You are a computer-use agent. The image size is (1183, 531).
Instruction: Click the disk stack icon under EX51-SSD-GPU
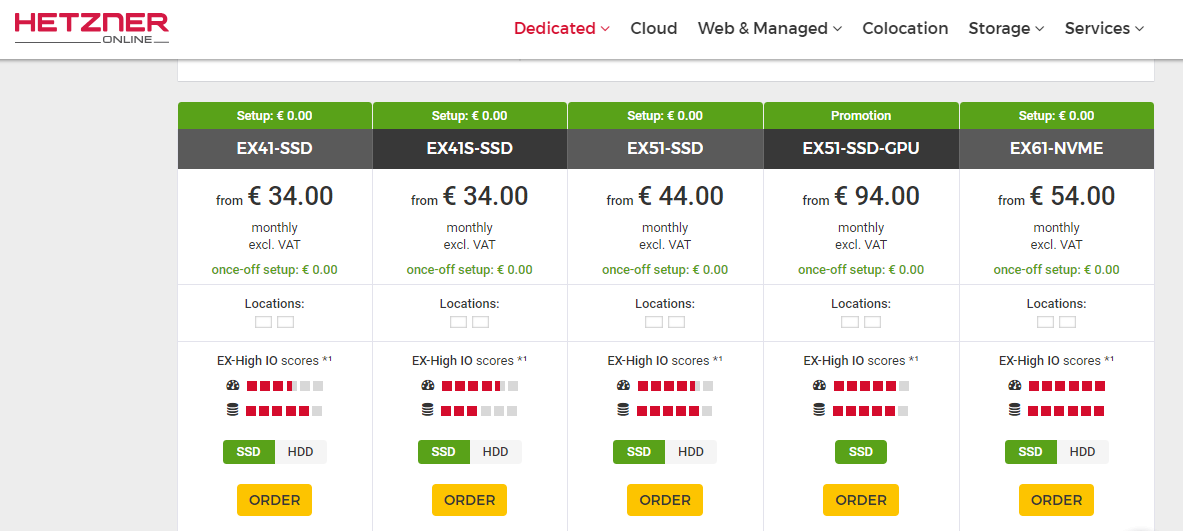click(x=819, y=410)
